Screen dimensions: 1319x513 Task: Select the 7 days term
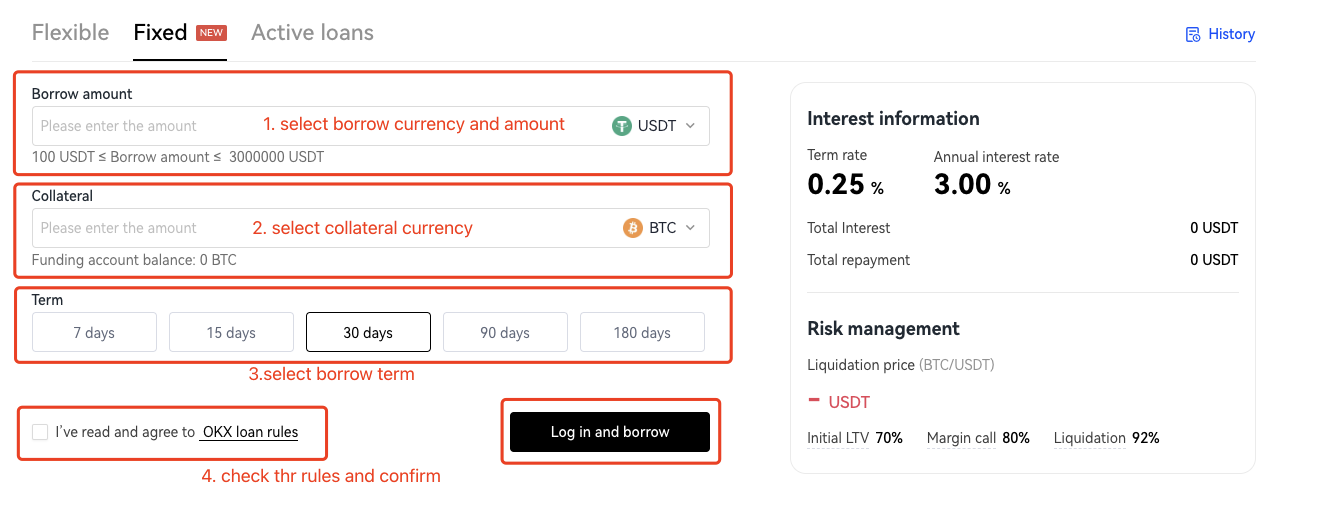coord(94,332)
